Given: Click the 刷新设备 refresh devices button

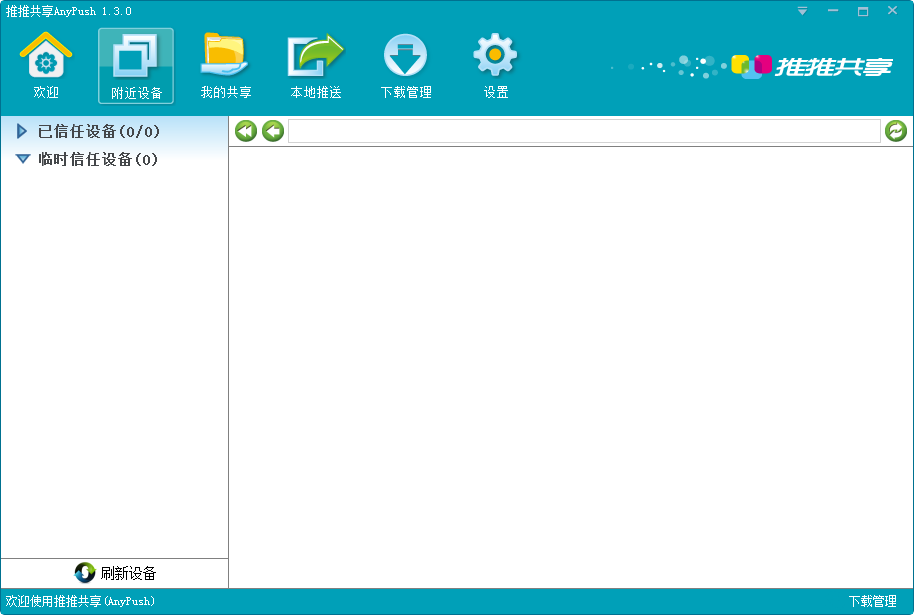Looking at the screenshot, I should [115, 573].
